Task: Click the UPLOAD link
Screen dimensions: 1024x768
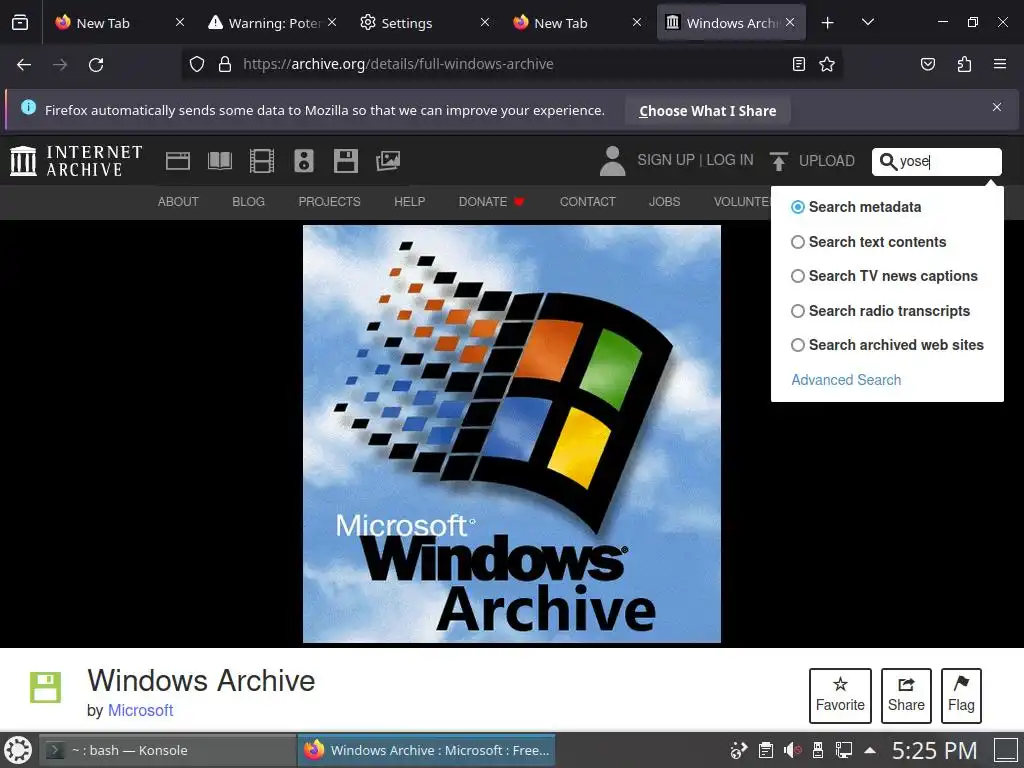Action: [826, 161]
